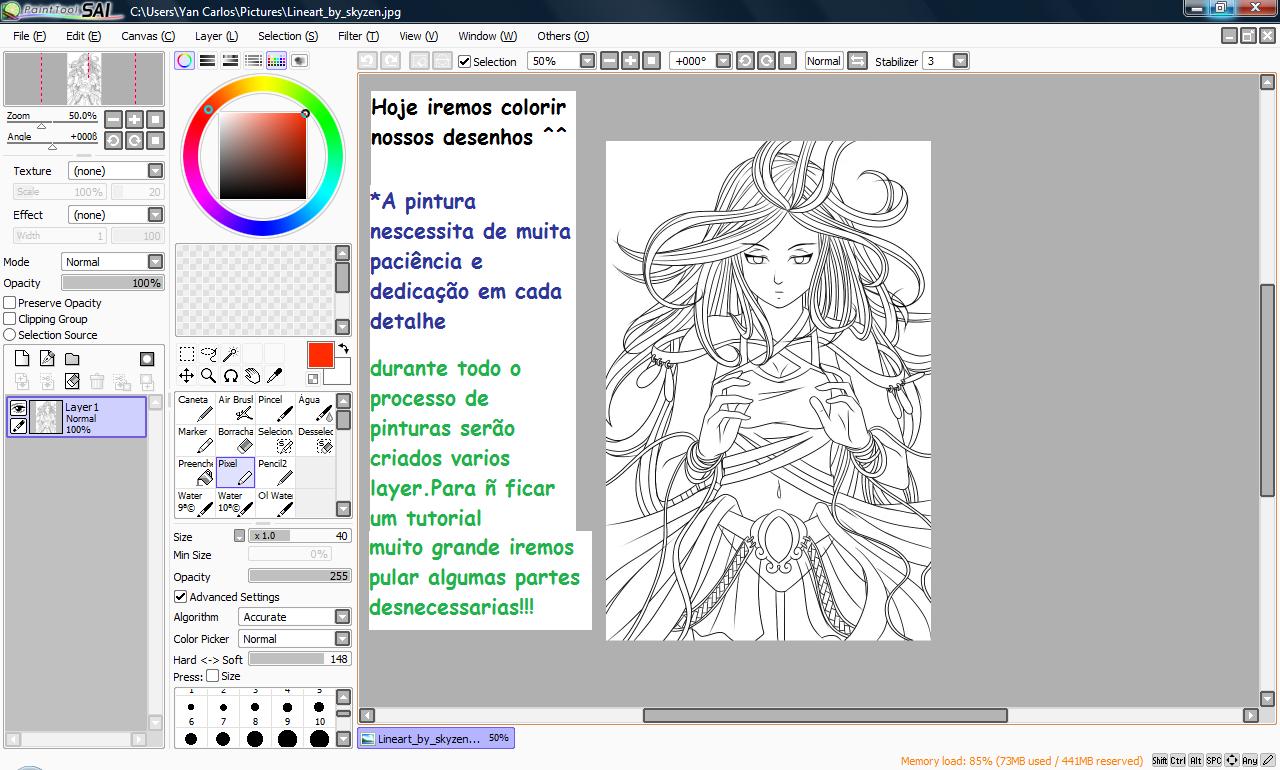The height and width of the screenshot is (770, 1280).
Task: Toggle the flip view horizontally button
Action: 857,61
